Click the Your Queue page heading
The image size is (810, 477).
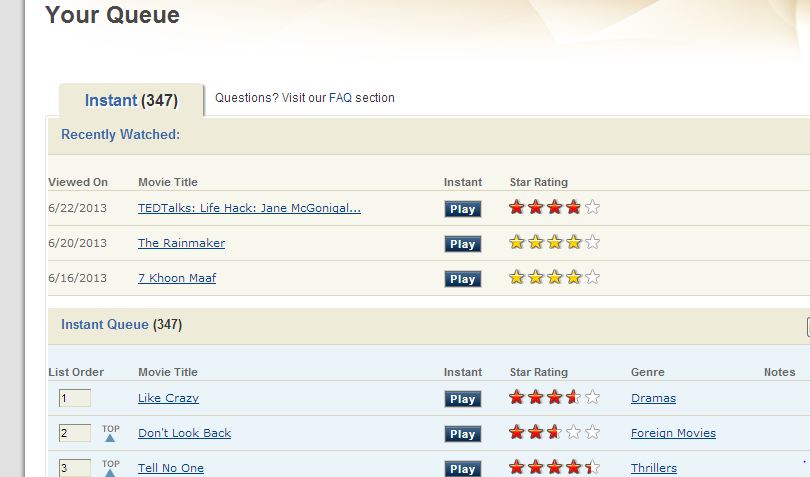[x=113, y=14]
